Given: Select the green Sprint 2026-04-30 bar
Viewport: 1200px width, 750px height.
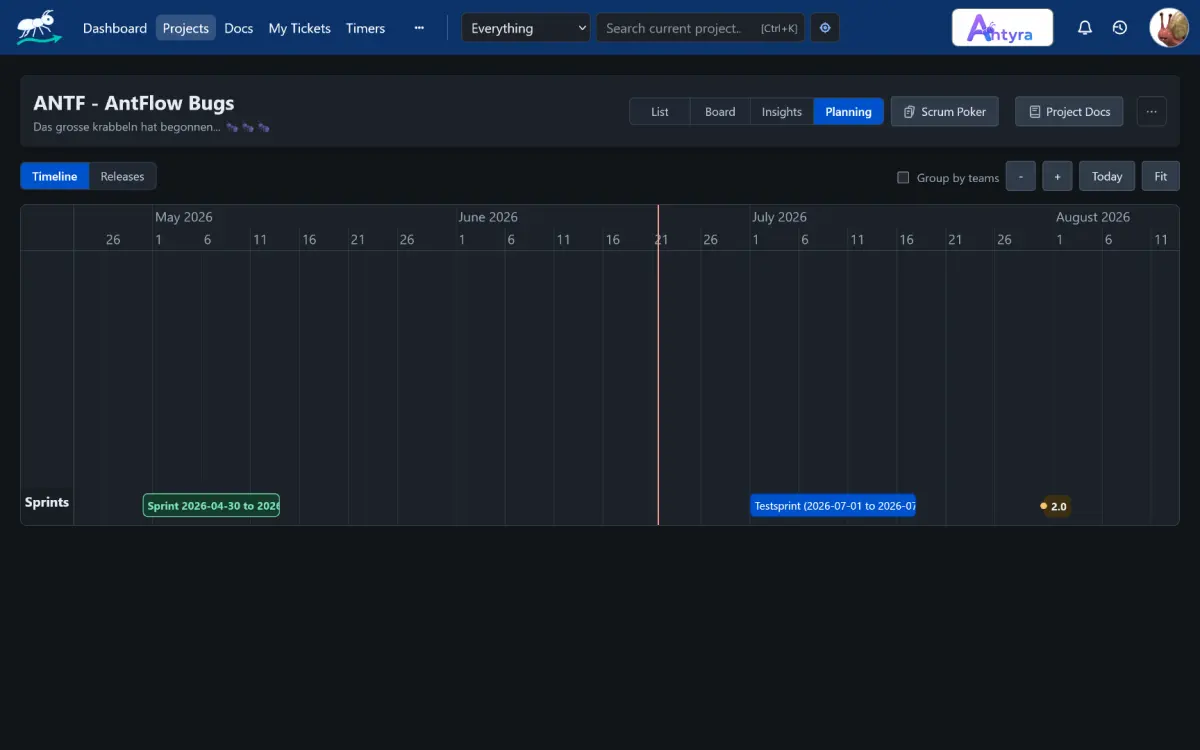Looking at the screenshot, I should pos(211,506).
